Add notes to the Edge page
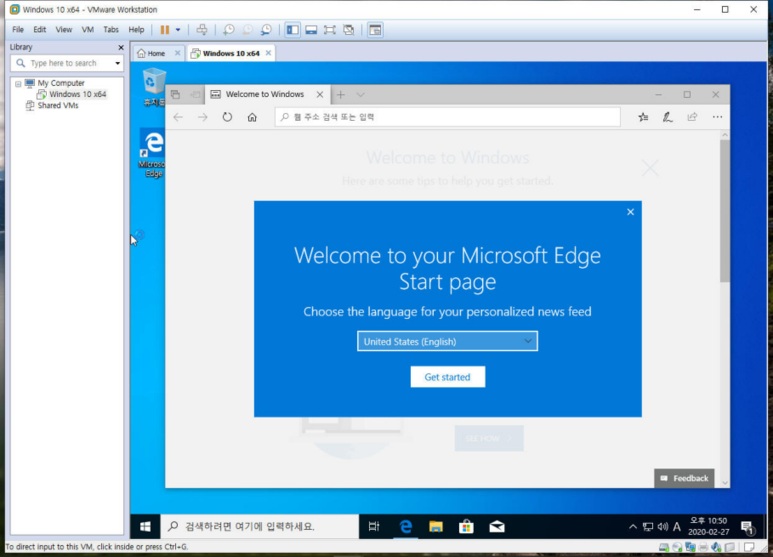Screen dimensions: 773x557 coord(668,117)
